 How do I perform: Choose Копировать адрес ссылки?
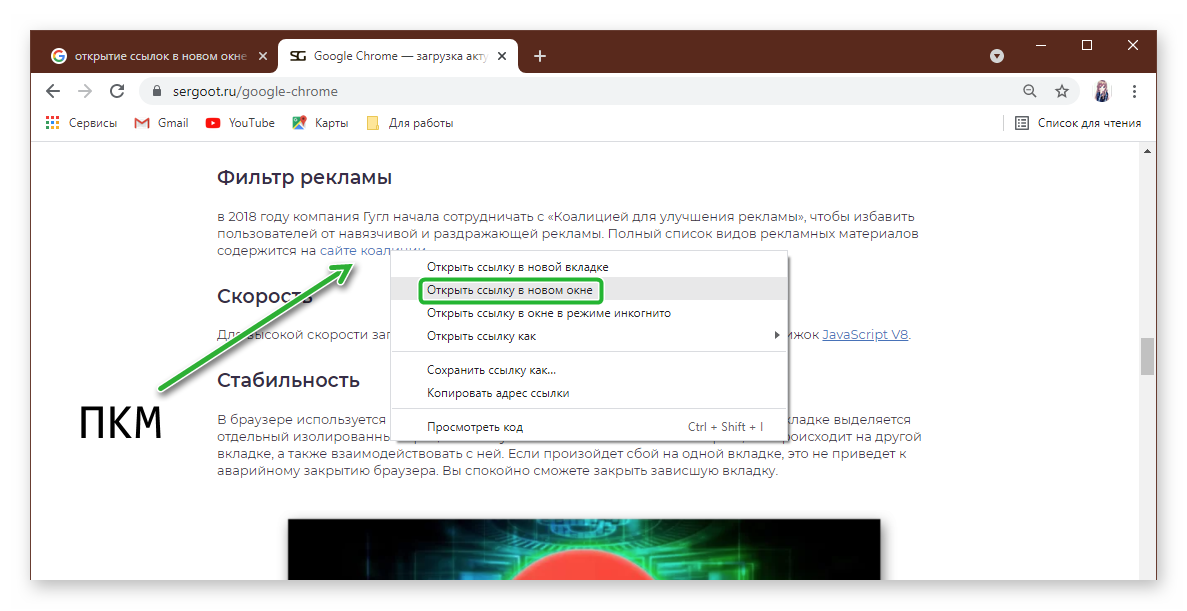click(x=498, y=393)
